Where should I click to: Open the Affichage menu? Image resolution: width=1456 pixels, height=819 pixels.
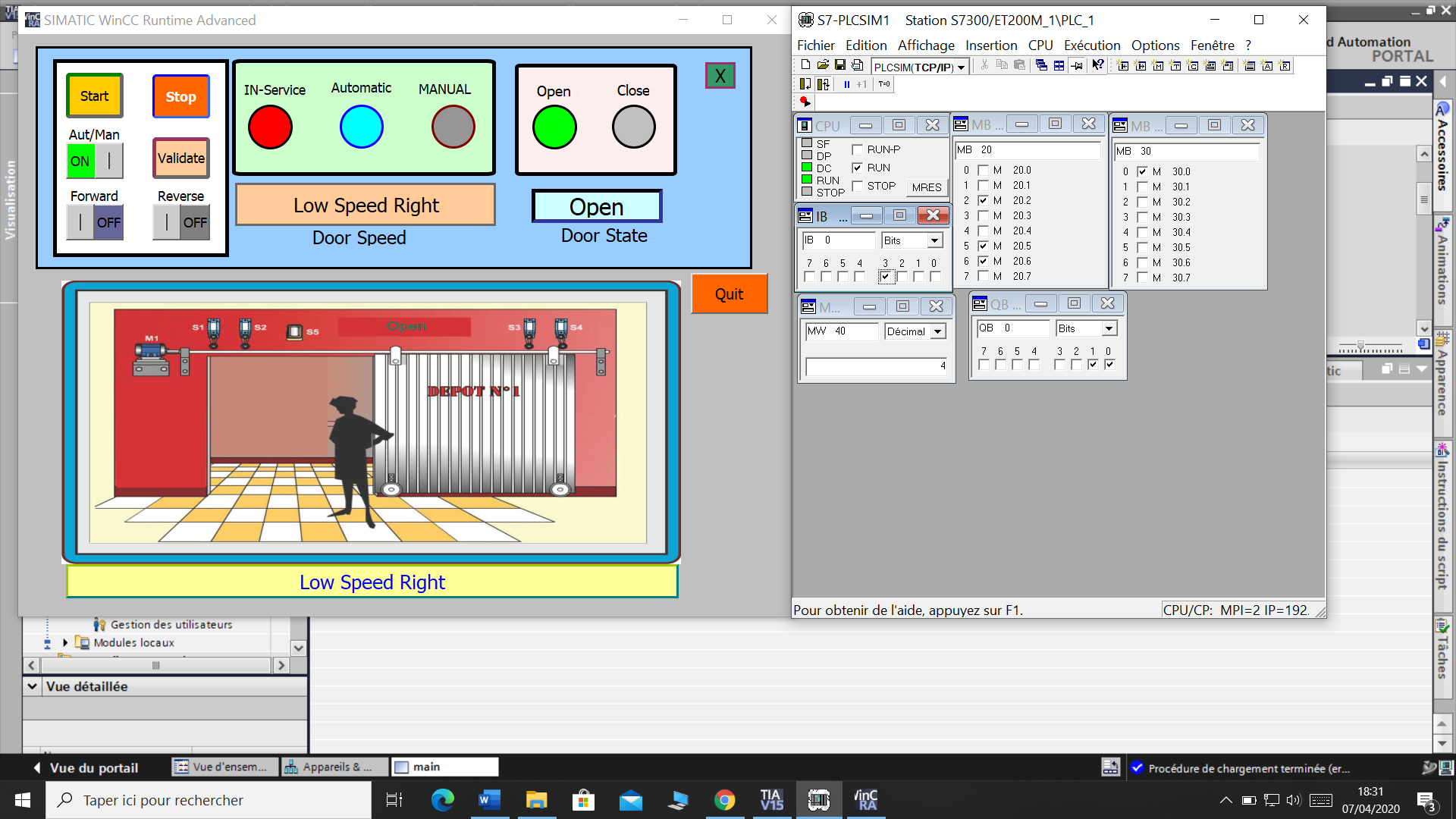click(x=926, y=45)
